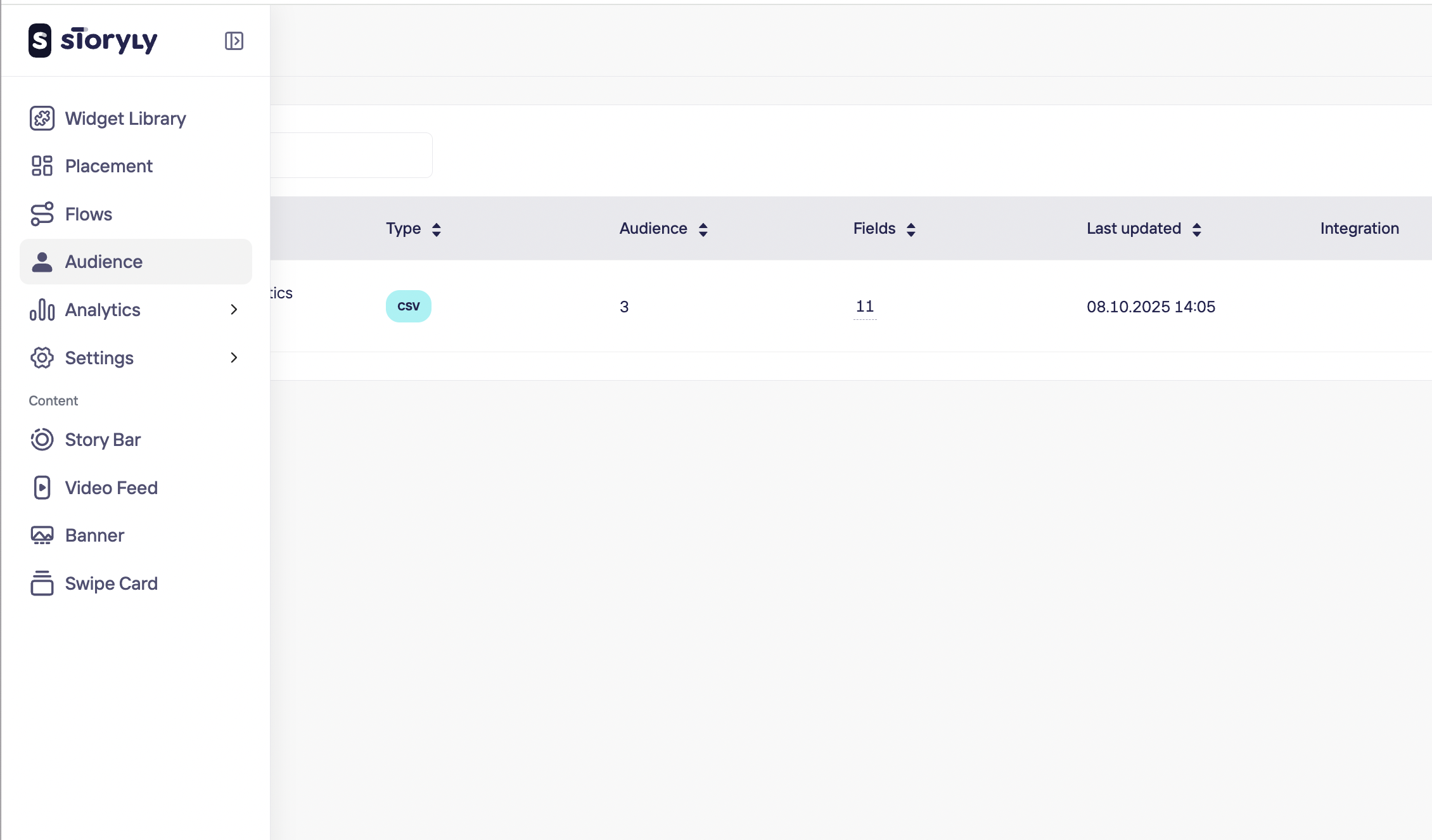Screen dimensions: 1432x840
Task: Click the Story Bar circle icon
Action: click(42, 440)
